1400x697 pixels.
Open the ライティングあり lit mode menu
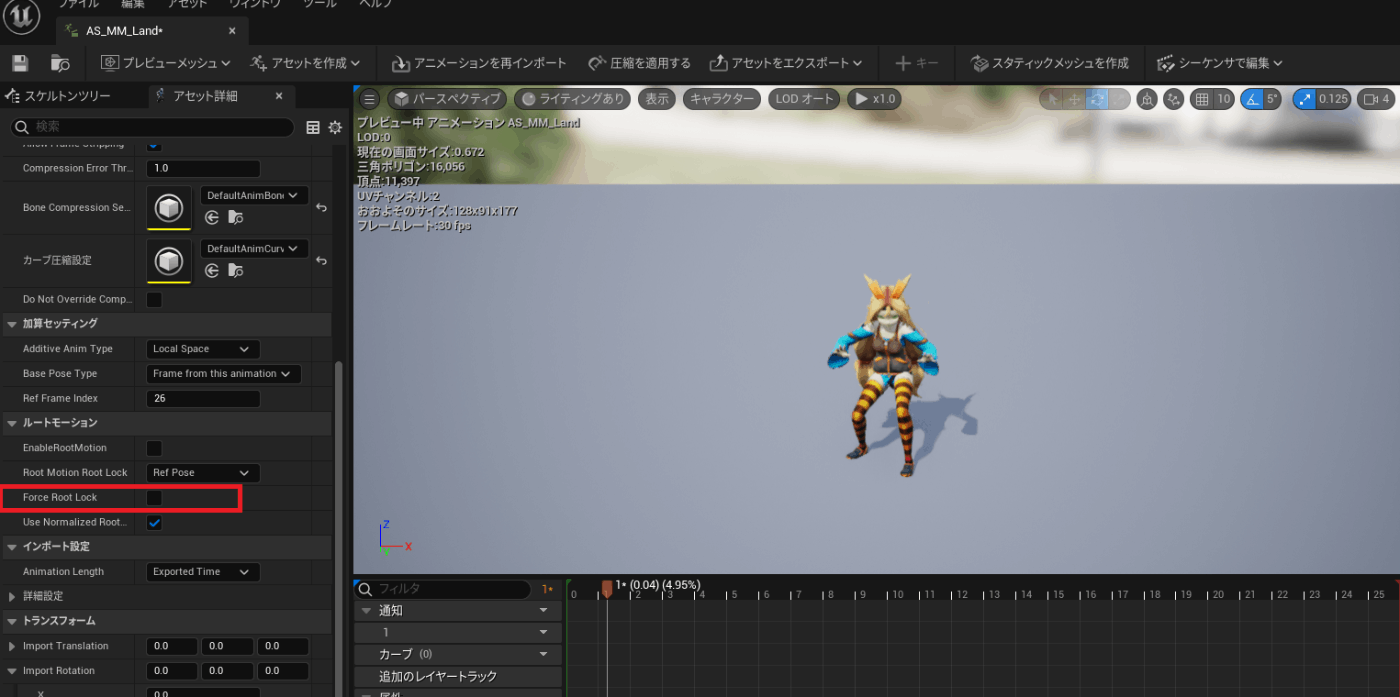point(574,99)
